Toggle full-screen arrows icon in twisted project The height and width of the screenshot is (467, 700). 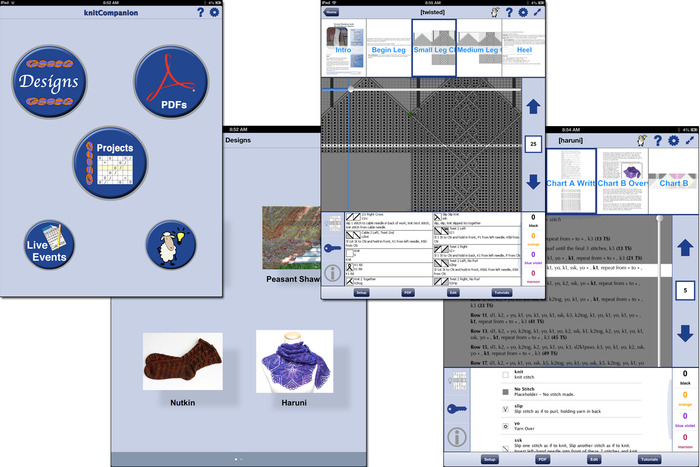pyautogui.click(x=538, y=12)
